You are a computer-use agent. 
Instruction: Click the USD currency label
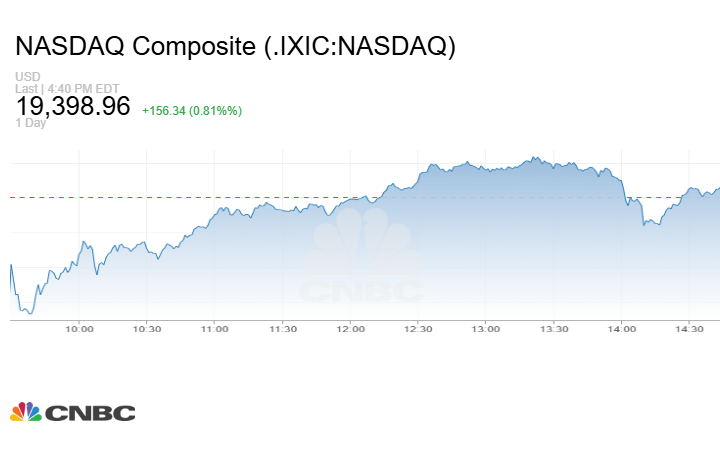[x=27, y=77]
